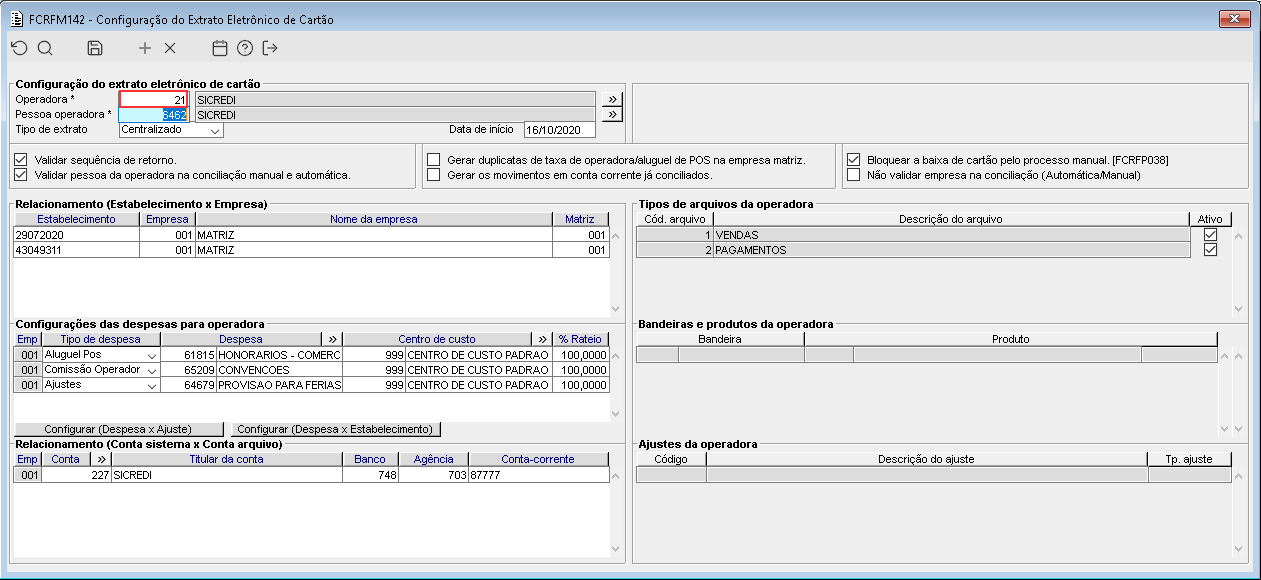Viewport: 1261px width, 580px height.
Task: Click the % Rateio column header
Action: [580, 339]
